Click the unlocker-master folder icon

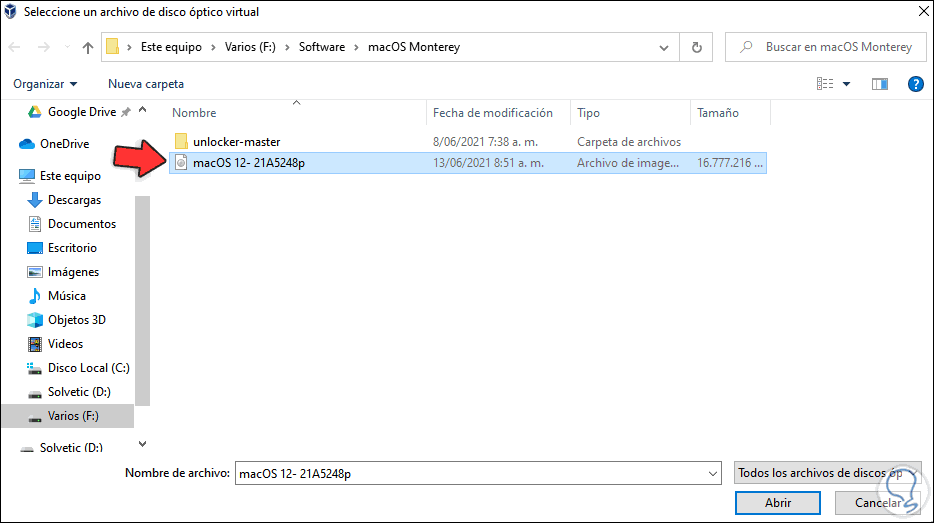[x=181, y=141]
